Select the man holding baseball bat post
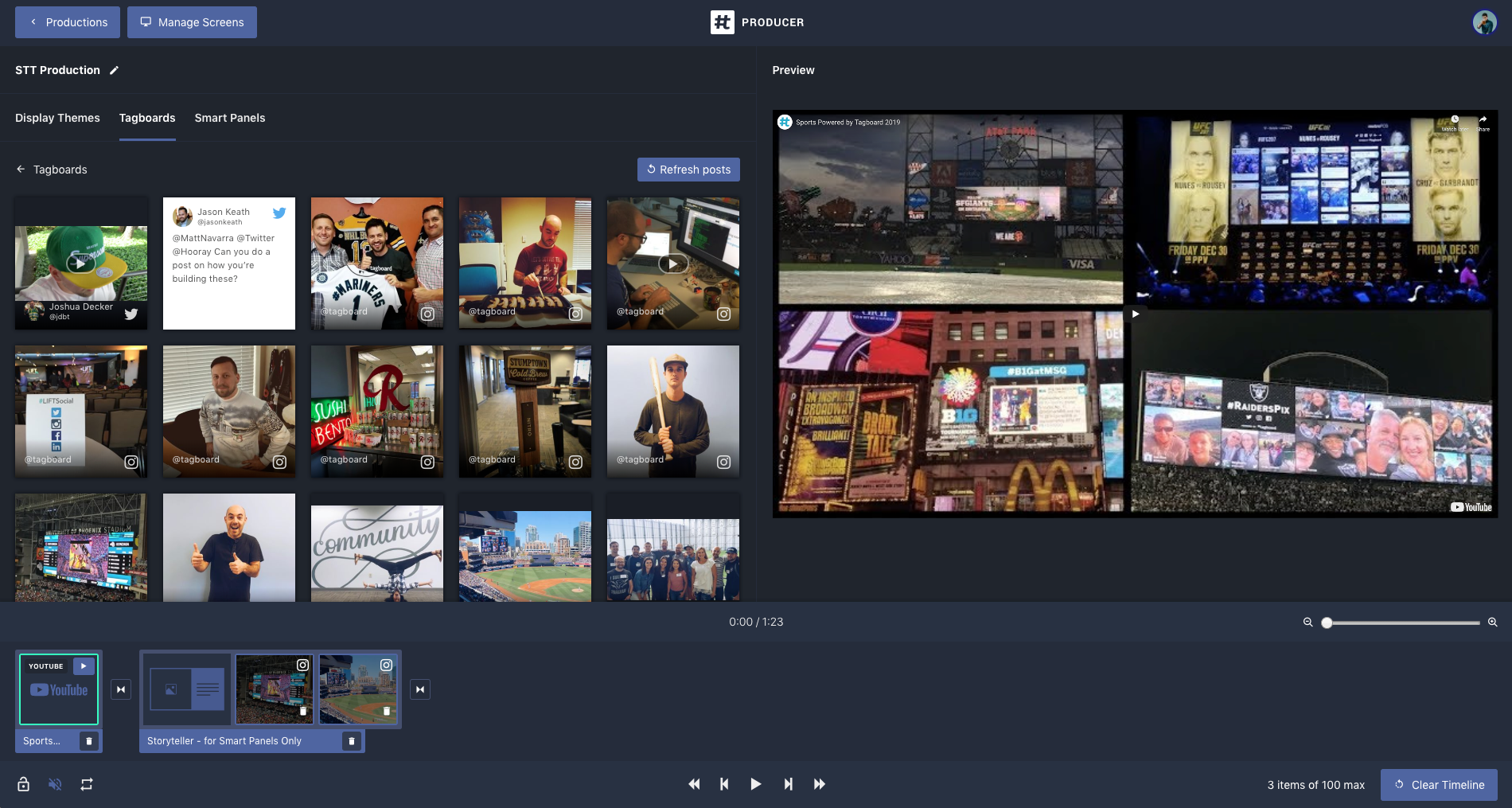 click(x=673, y=412)
